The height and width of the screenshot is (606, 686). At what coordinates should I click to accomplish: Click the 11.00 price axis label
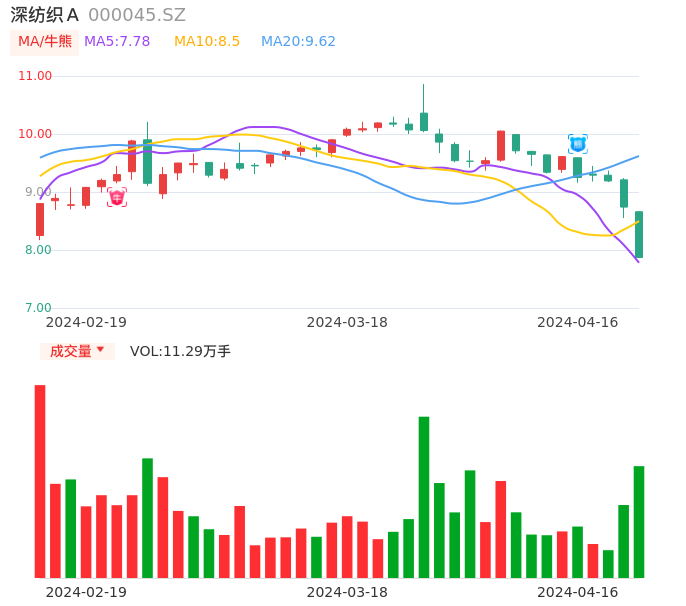pos(35,76)
